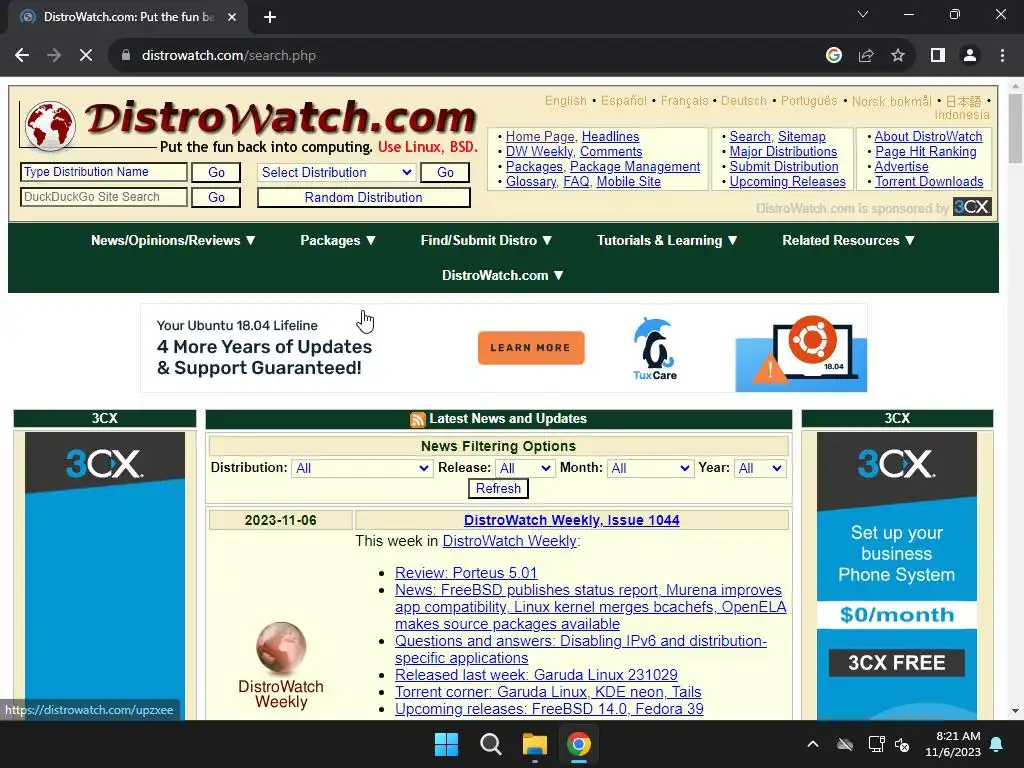This screenshot has width=1024, height=768.
Task: Click Go next to Type Distribution Name
Action: coord(216,172)
